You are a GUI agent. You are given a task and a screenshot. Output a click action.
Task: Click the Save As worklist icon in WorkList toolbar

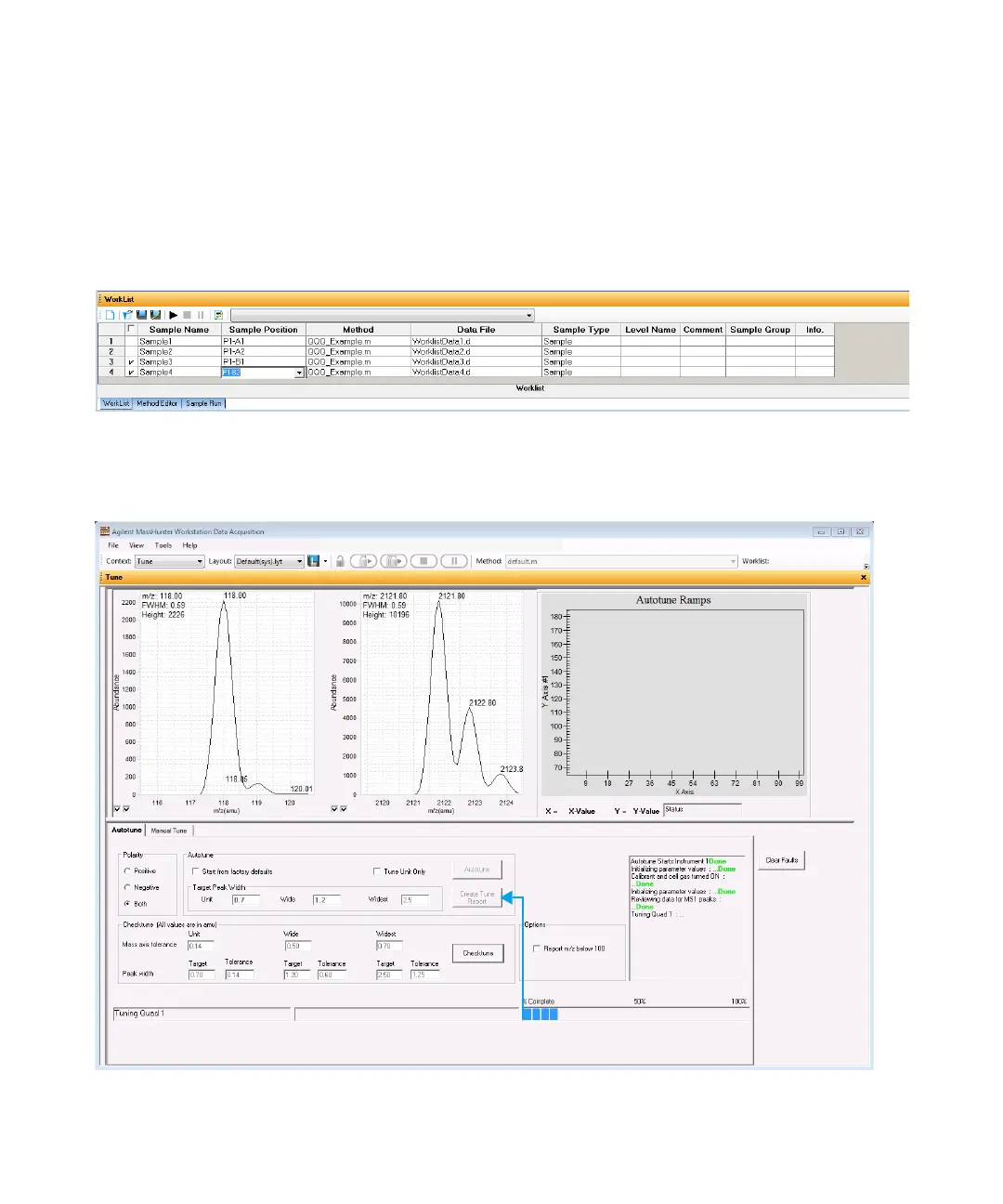[x=155, y=315]
